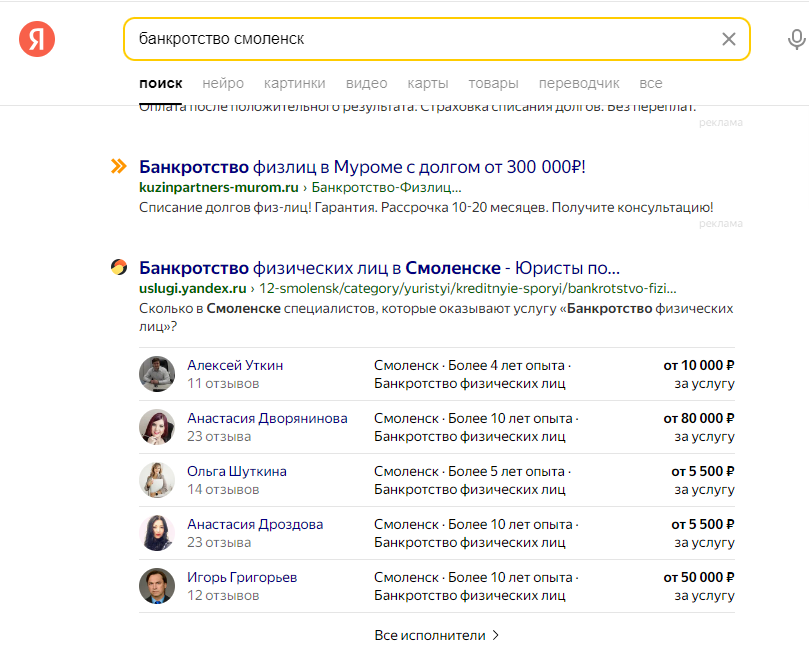This screenshot has height=665, width=809.
Task: Open the 'переводчик' tab
Action: click(x=579, y=83)
